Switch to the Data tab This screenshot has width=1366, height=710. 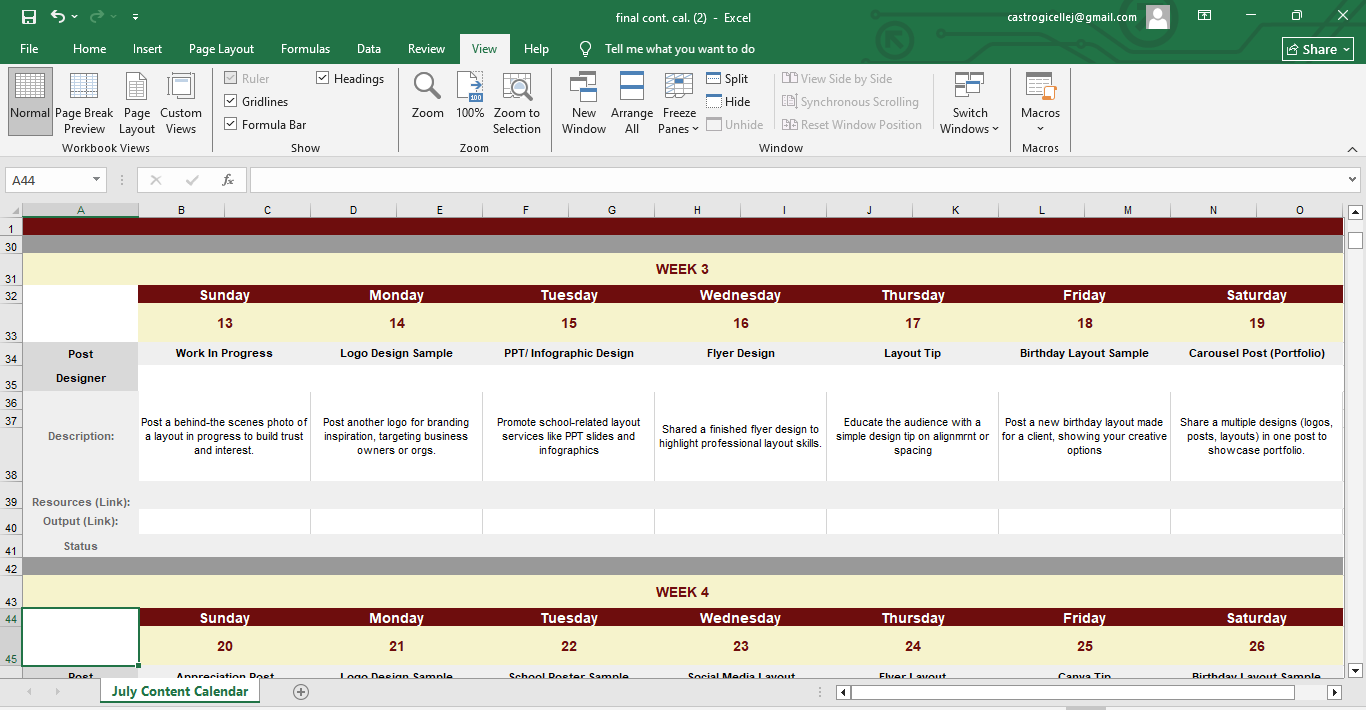[369, 49]
